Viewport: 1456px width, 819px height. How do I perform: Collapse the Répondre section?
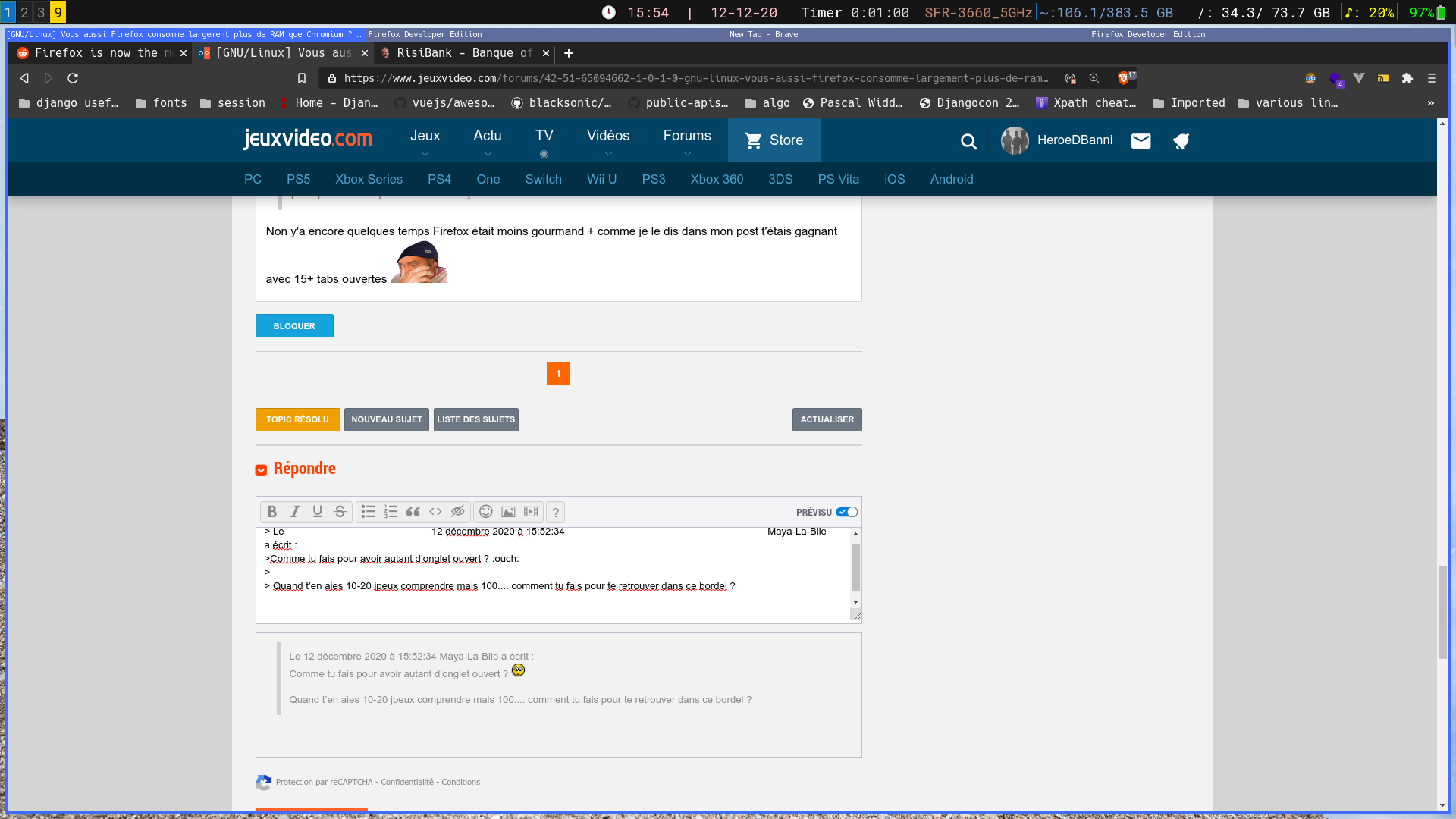[261, 470]
